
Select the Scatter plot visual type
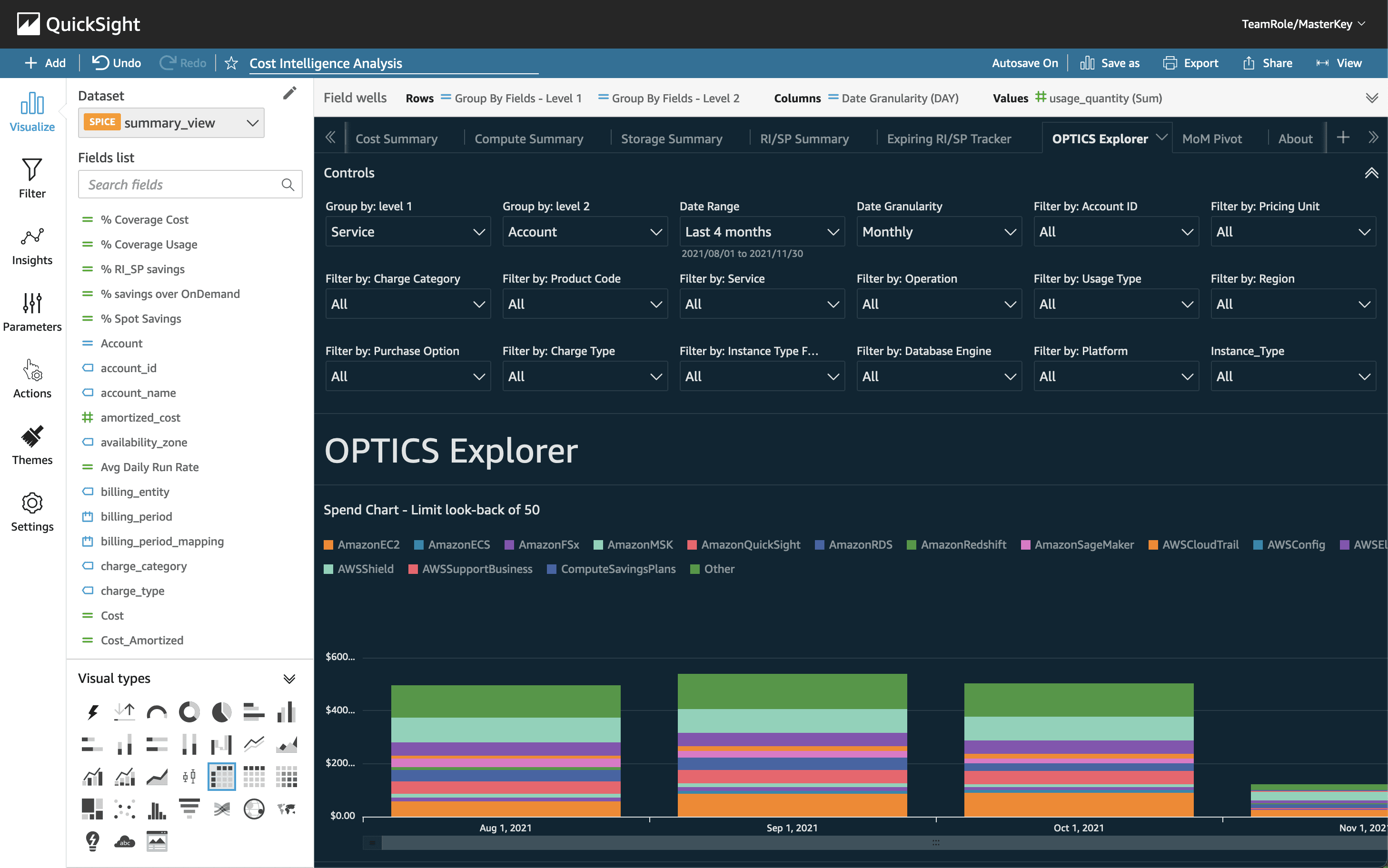[125, 809]
